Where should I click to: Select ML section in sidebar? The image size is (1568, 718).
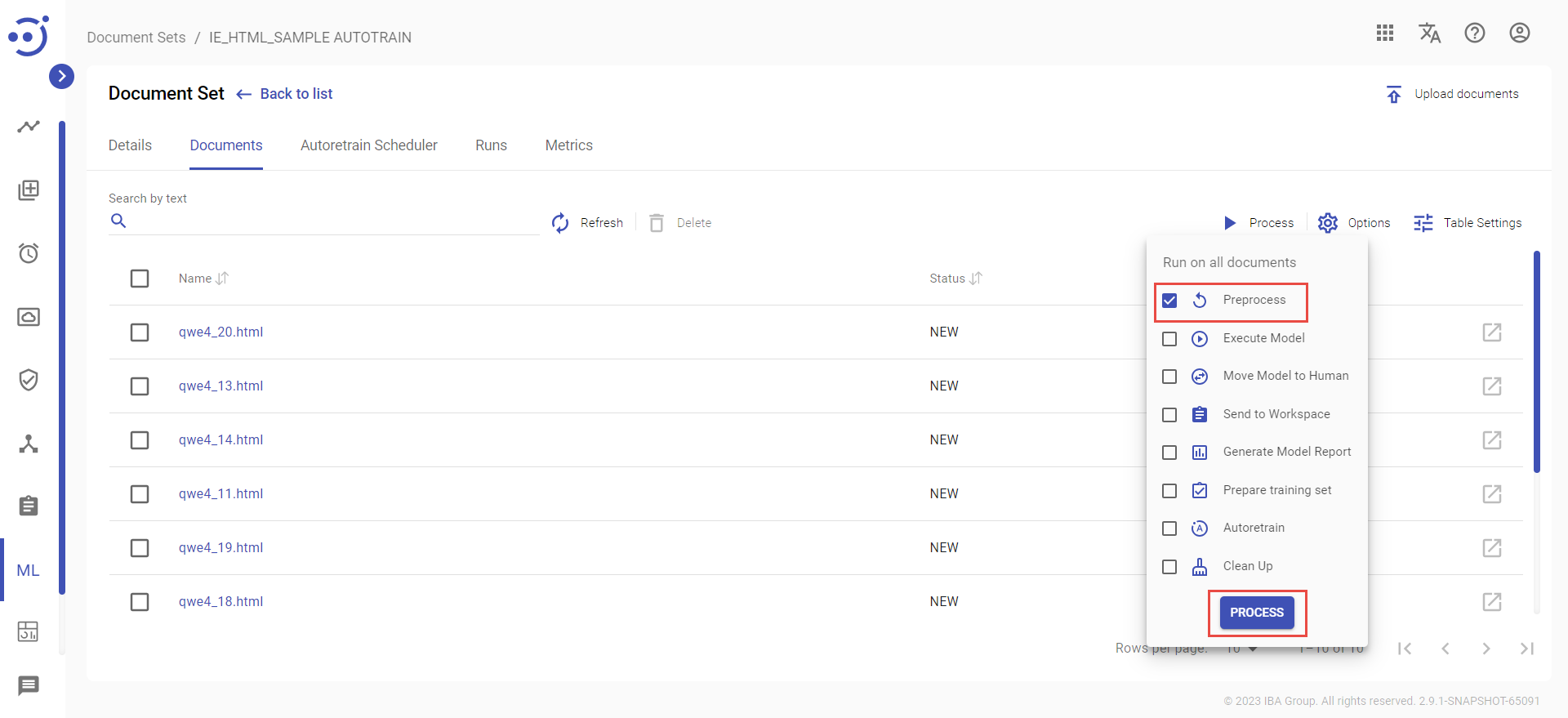(x=29, y=570)
